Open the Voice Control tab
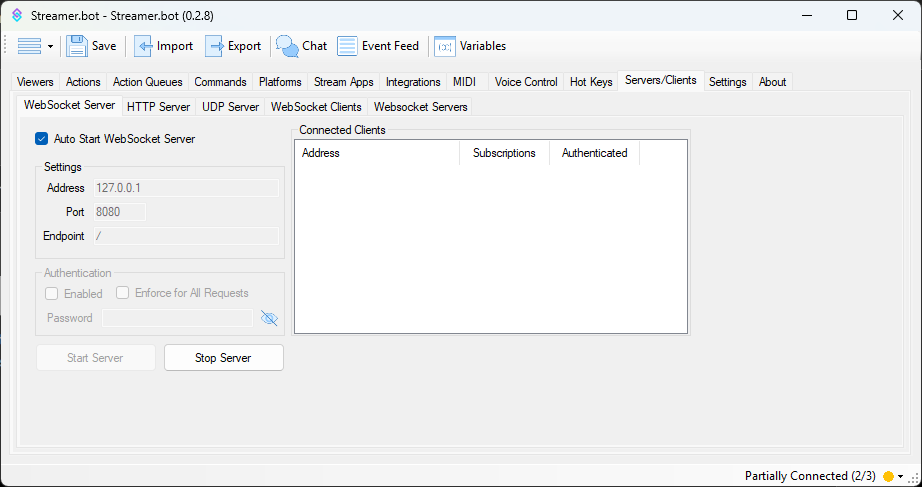Viewport: 922px width, 487px height. [x=526, y=82]
